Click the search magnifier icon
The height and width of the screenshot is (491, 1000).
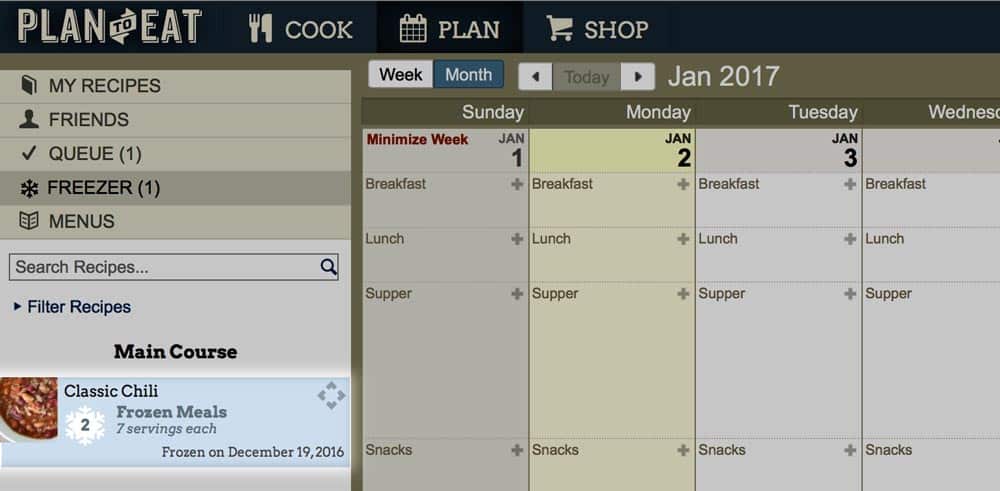(328, 267)
